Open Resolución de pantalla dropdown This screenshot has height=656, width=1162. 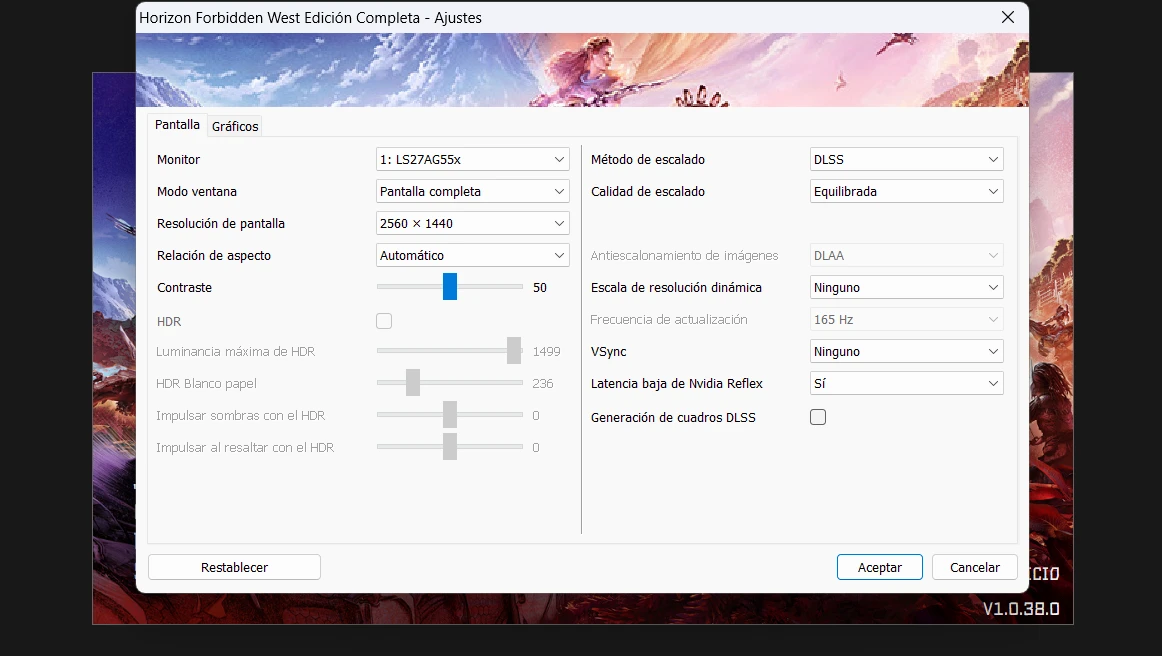(x=472, y=224)
